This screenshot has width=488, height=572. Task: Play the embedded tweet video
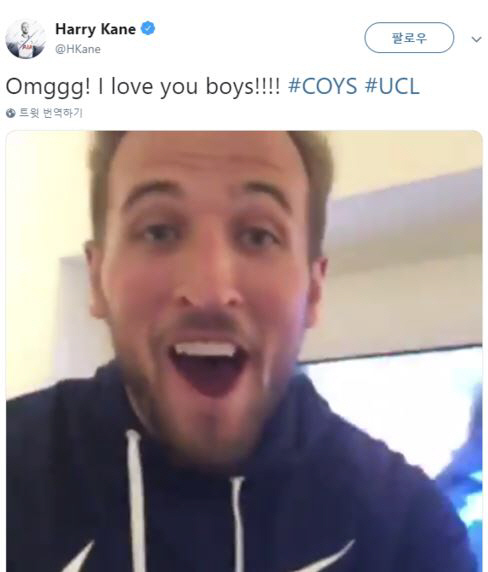coord(244,351)
